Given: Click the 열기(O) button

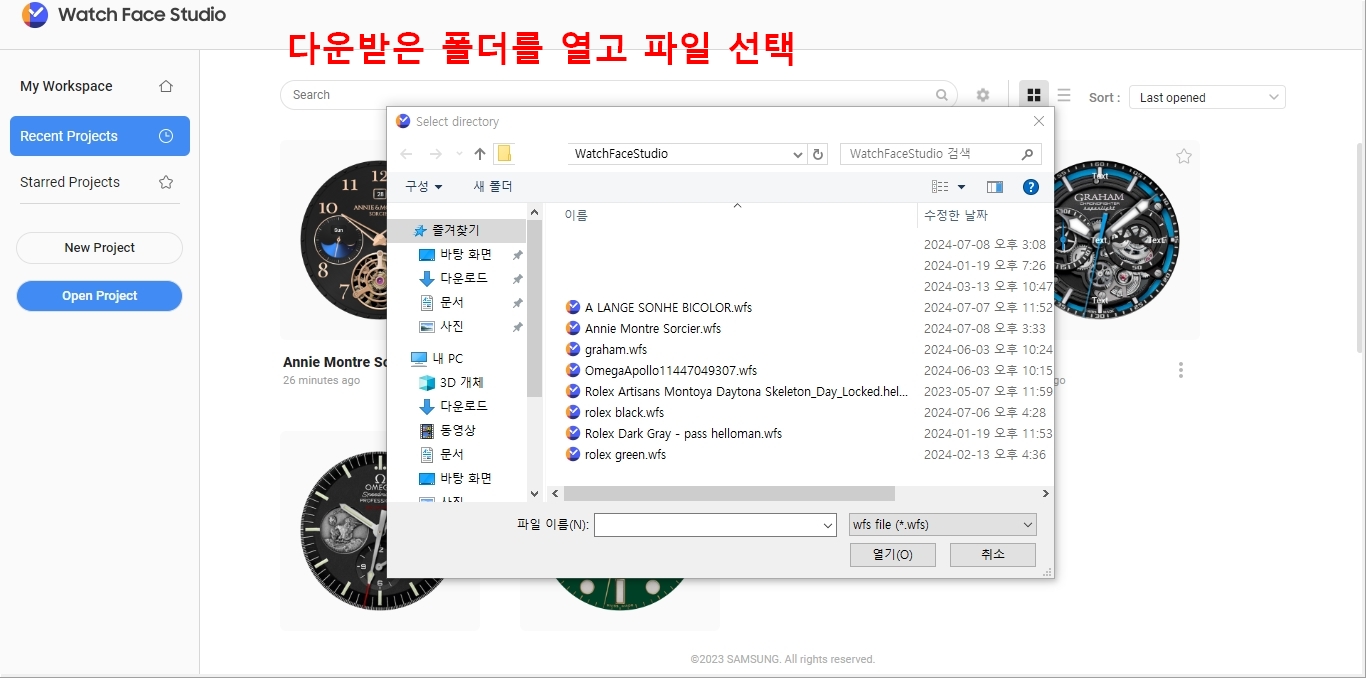Looking at the screenshot, I should (892, 555).
